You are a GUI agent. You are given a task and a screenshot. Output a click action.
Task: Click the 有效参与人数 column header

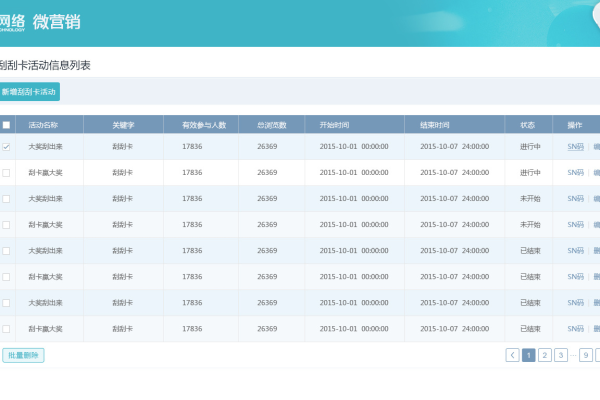[x=204, y=125]
